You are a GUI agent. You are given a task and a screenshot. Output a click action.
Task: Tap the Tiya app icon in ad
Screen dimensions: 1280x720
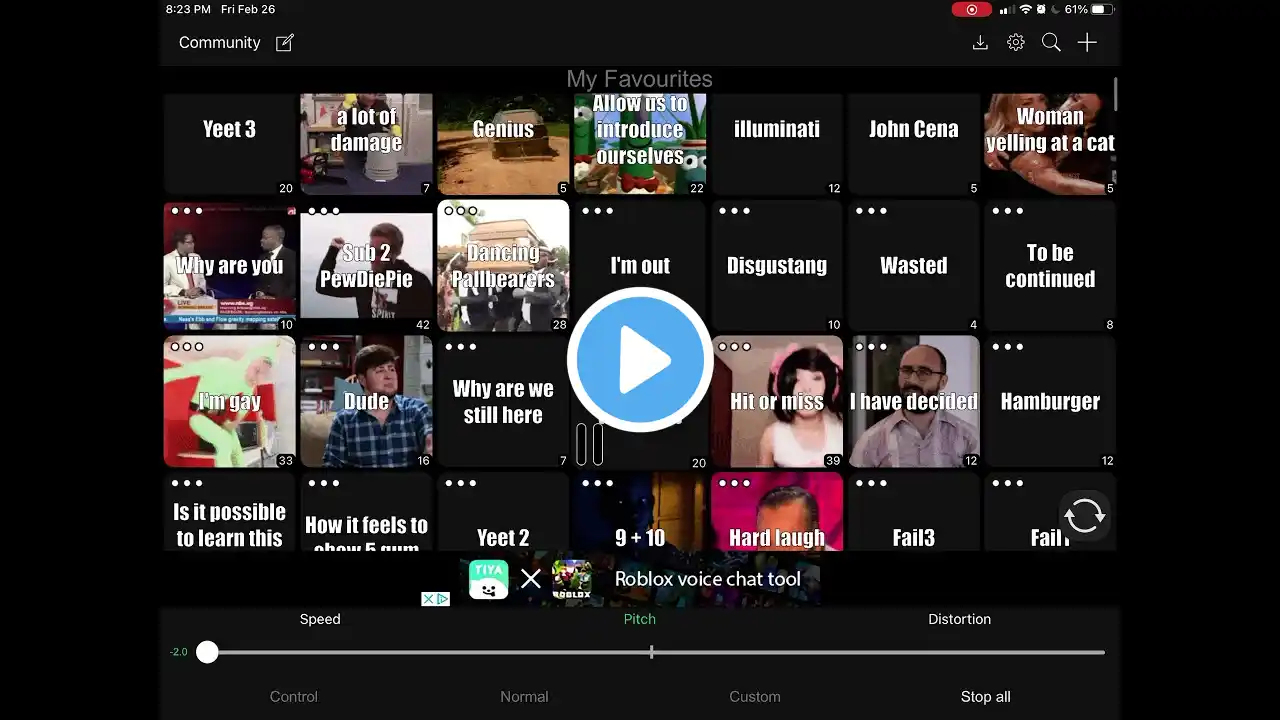tap(489, 579)
